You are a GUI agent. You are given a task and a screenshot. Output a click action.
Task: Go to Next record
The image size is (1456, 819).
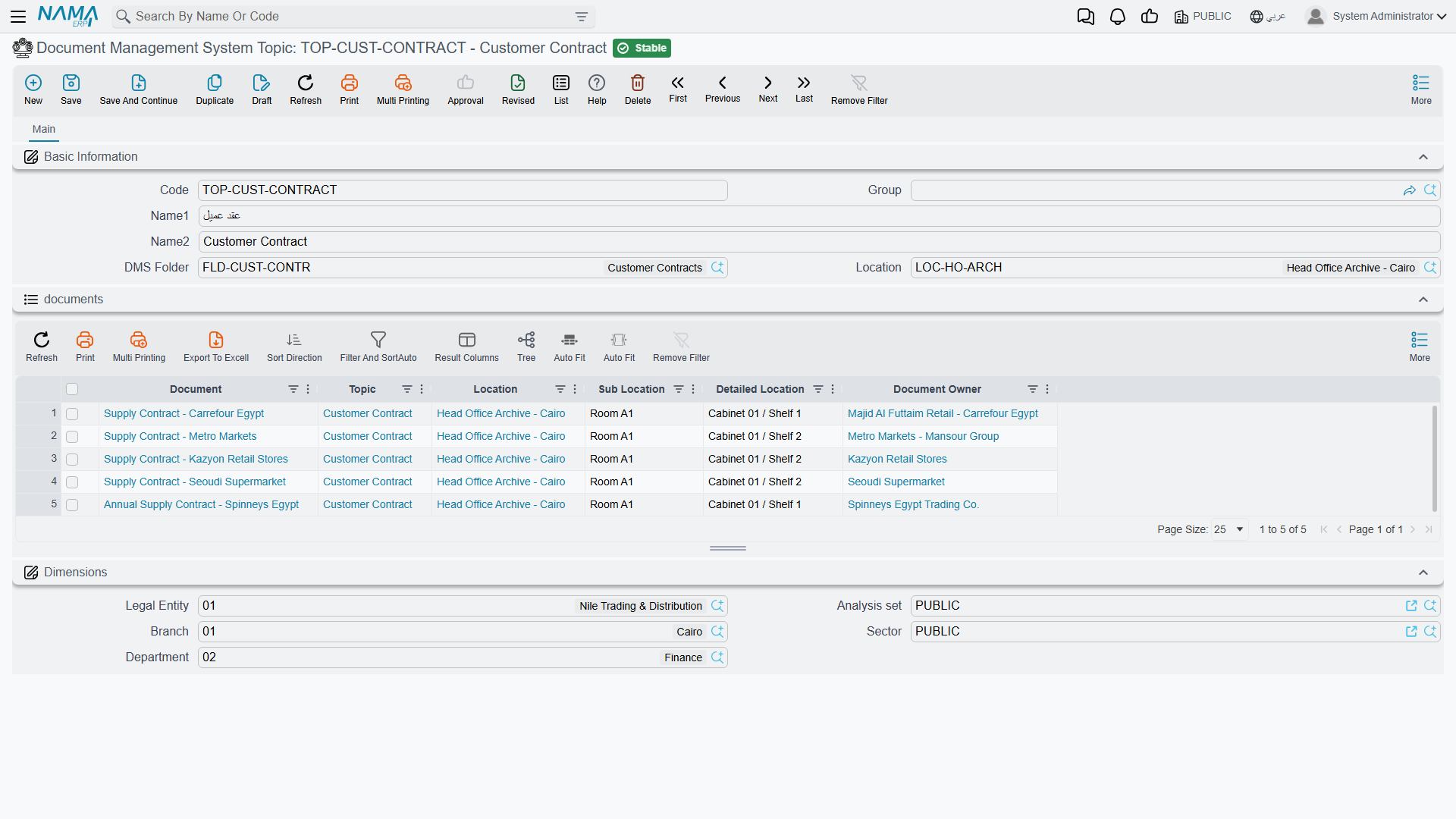[x=768, y=89]
